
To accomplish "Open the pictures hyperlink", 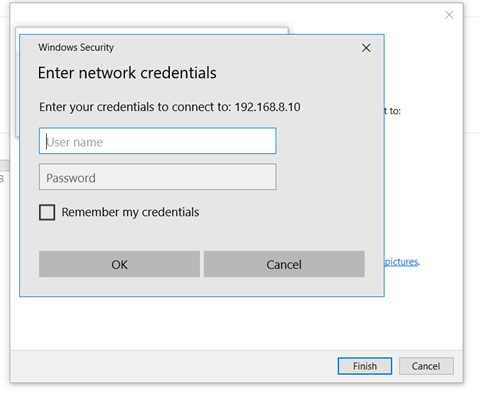I will (401, 262).
